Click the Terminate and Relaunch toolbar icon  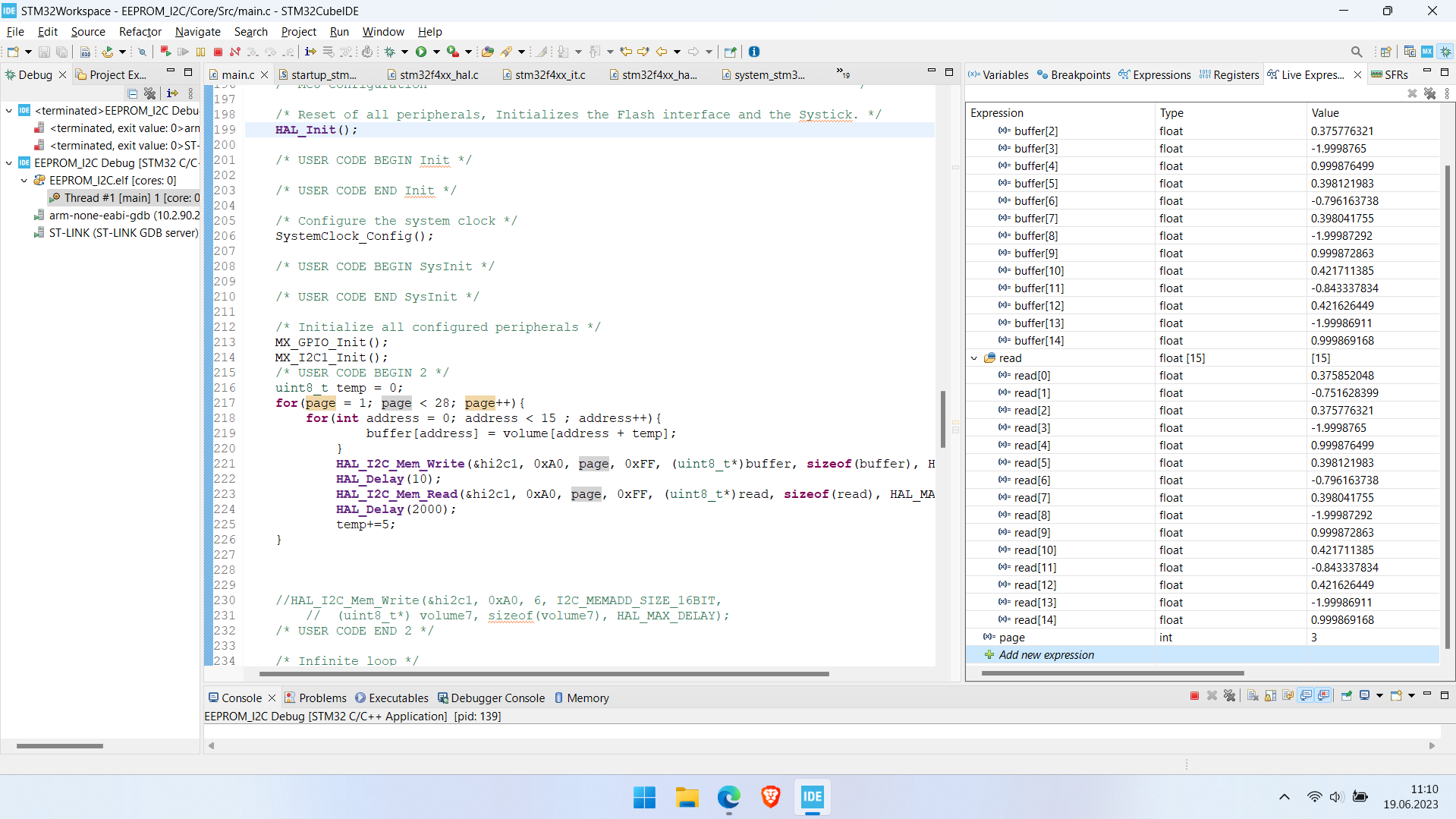165,52
